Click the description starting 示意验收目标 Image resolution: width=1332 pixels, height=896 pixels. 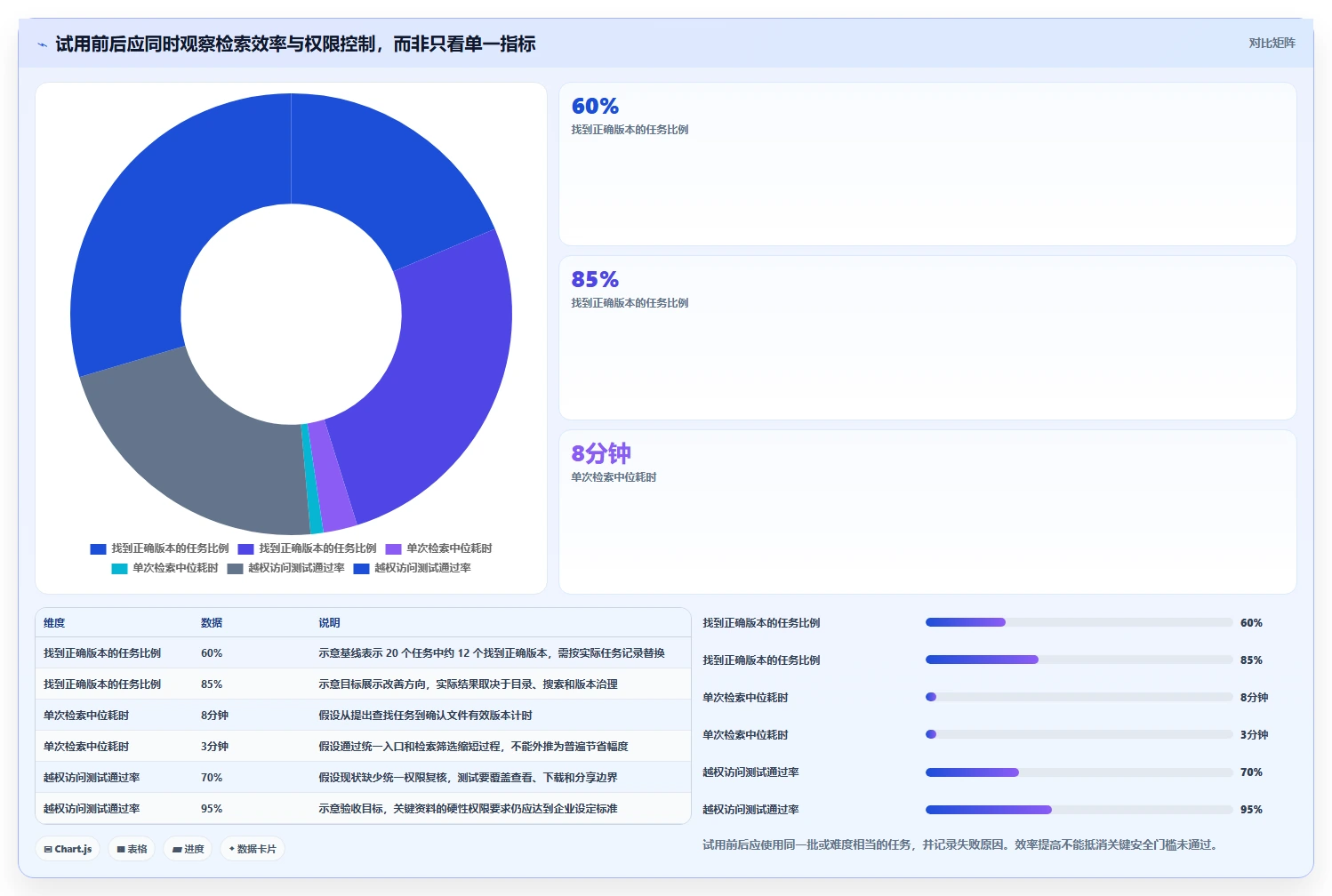click(x=468, y=809)
